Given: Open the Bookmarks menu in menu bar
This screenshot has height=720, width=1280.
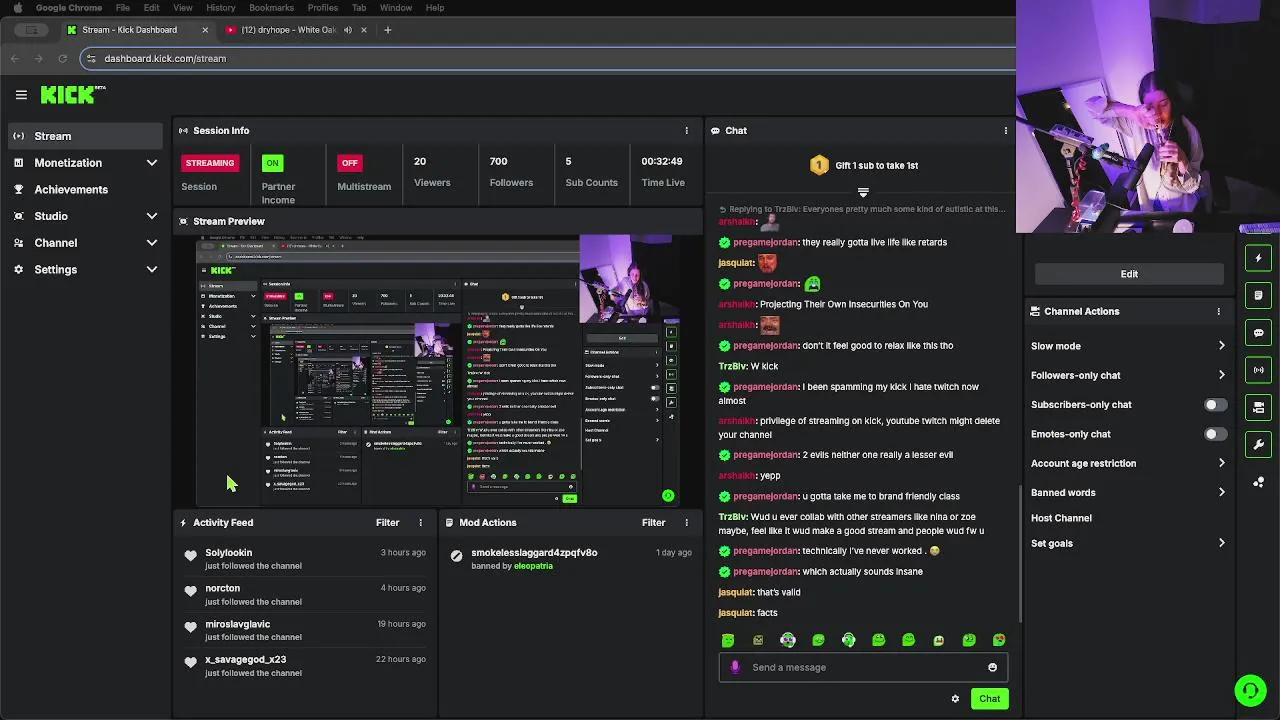Looking at the screenshot, I should pos(271,8).
